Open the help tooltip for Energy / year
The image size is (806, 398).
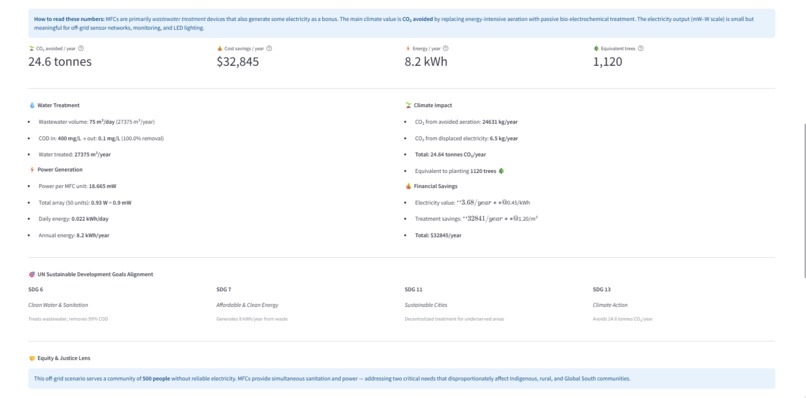(446, 48)
